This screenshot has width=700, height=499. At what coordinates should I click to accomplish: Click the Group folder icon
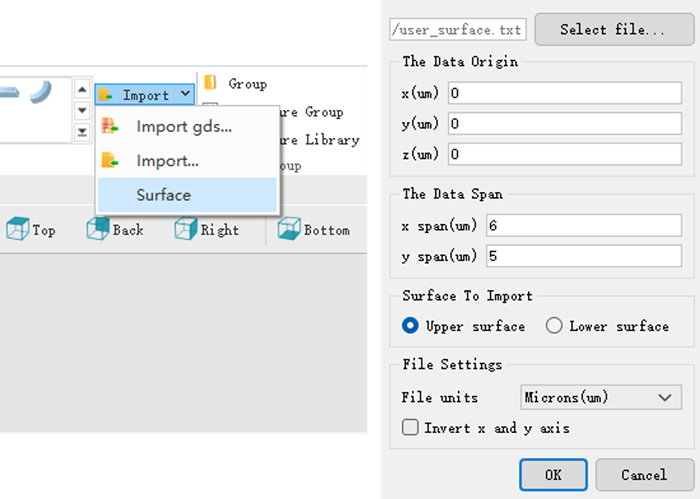pyautogui.click(x=210, y=83)
